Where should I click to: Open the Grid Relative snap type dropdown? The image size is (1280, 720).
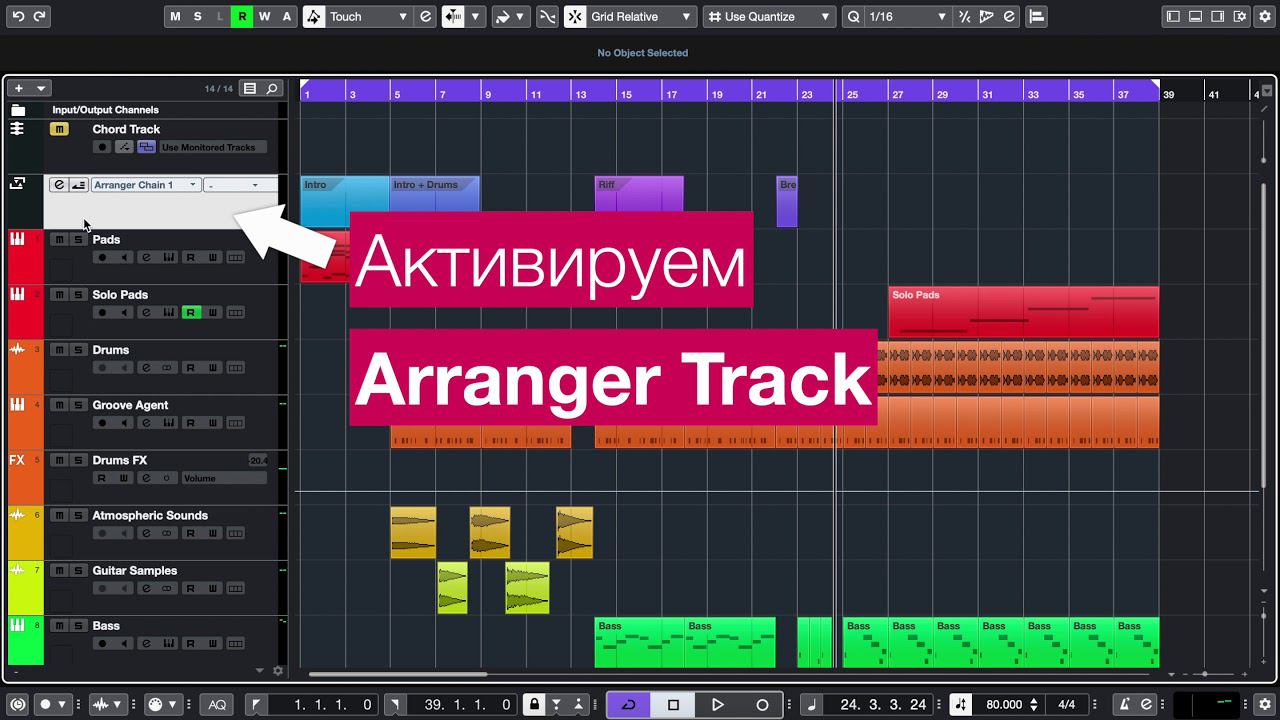641,17
